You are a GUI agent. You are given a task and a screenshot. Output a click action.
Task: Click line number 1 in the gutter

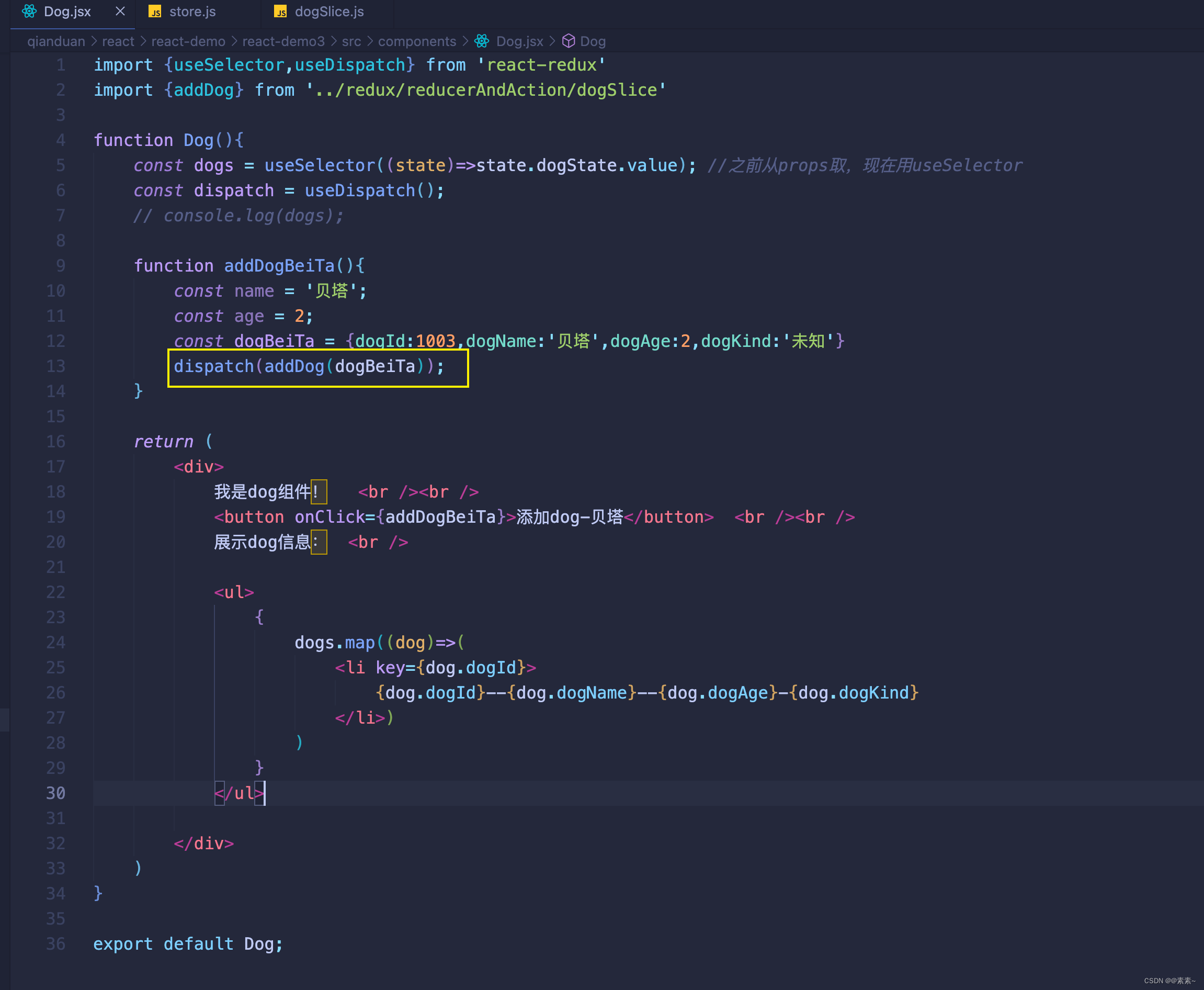(61, 65)
